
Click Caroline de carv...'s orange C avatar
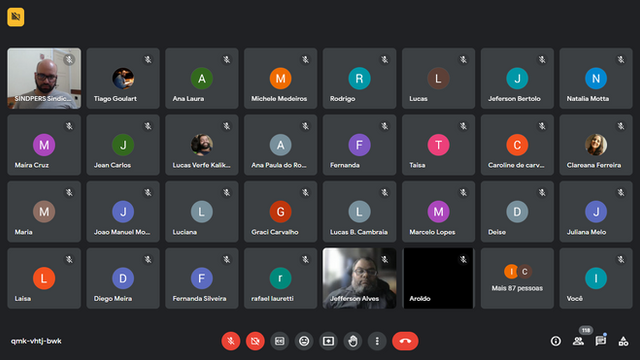coord(517,145)
